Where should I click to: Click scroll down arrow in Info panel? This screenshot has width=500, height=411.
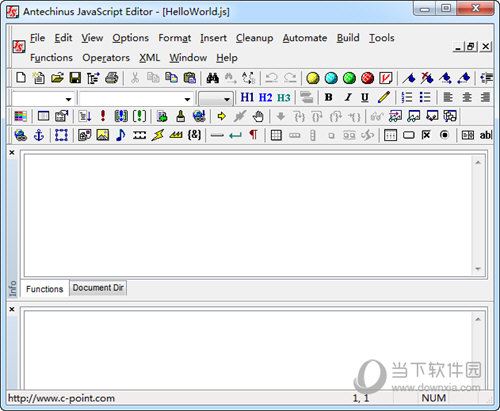tap(478, 269)
